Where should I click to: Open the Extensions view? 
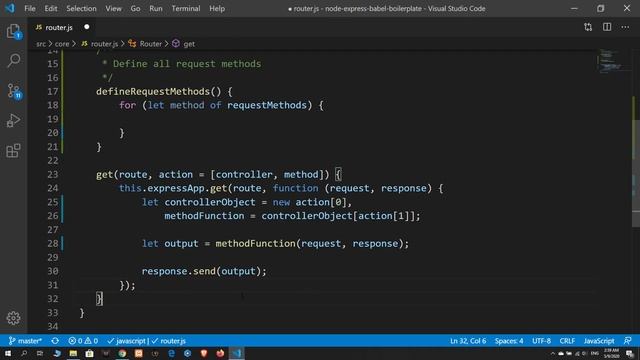click(13, 151)
